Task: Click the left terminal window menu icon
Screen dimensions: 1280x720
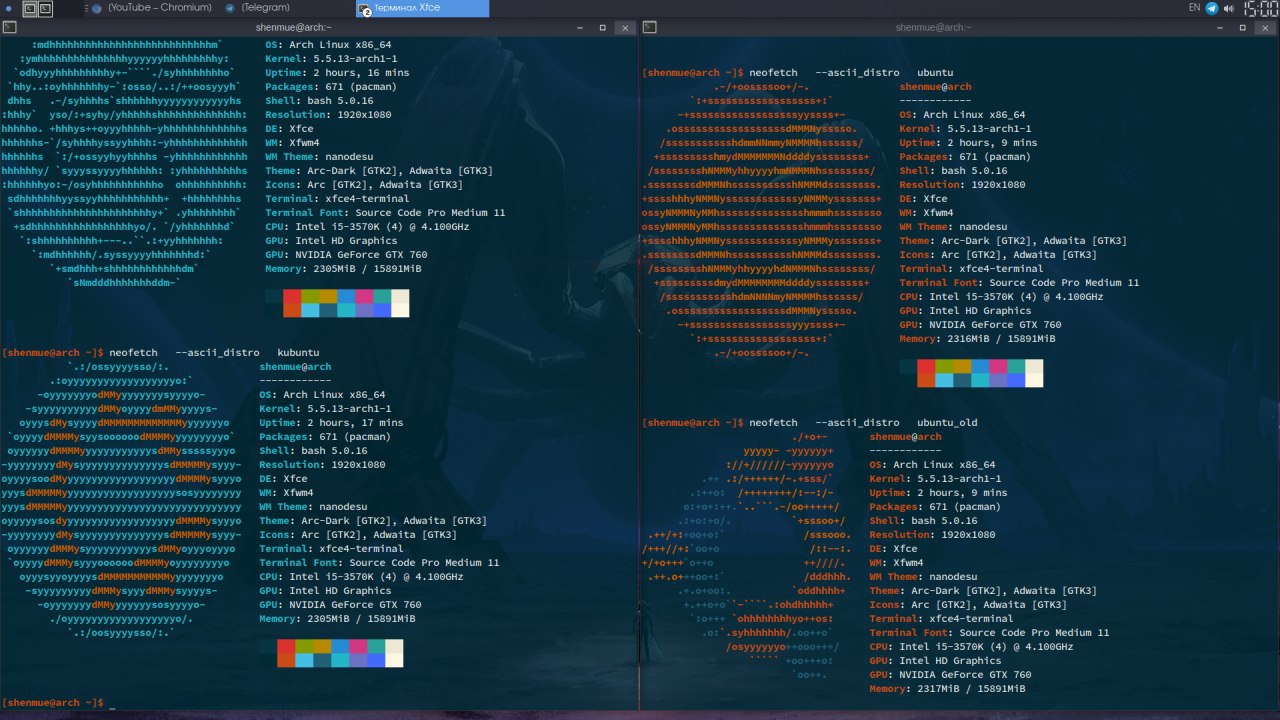Action: tap(9, 27)
